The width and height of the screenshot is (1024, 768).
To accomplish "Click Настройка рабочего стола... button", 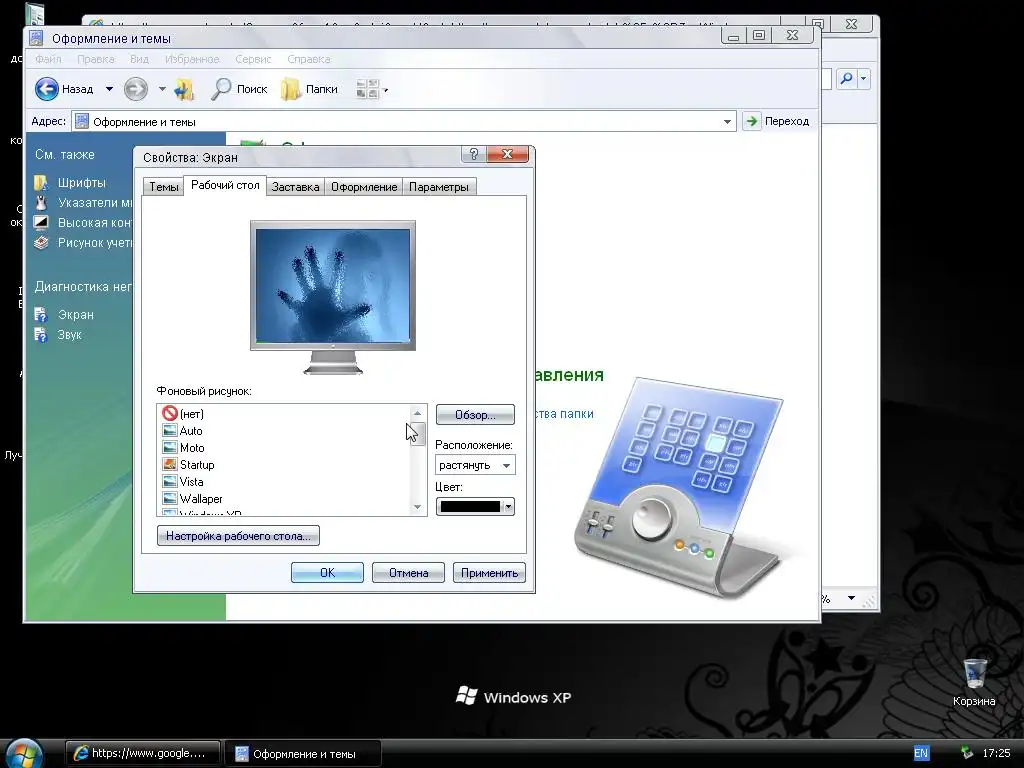I will tap(238, 536).
